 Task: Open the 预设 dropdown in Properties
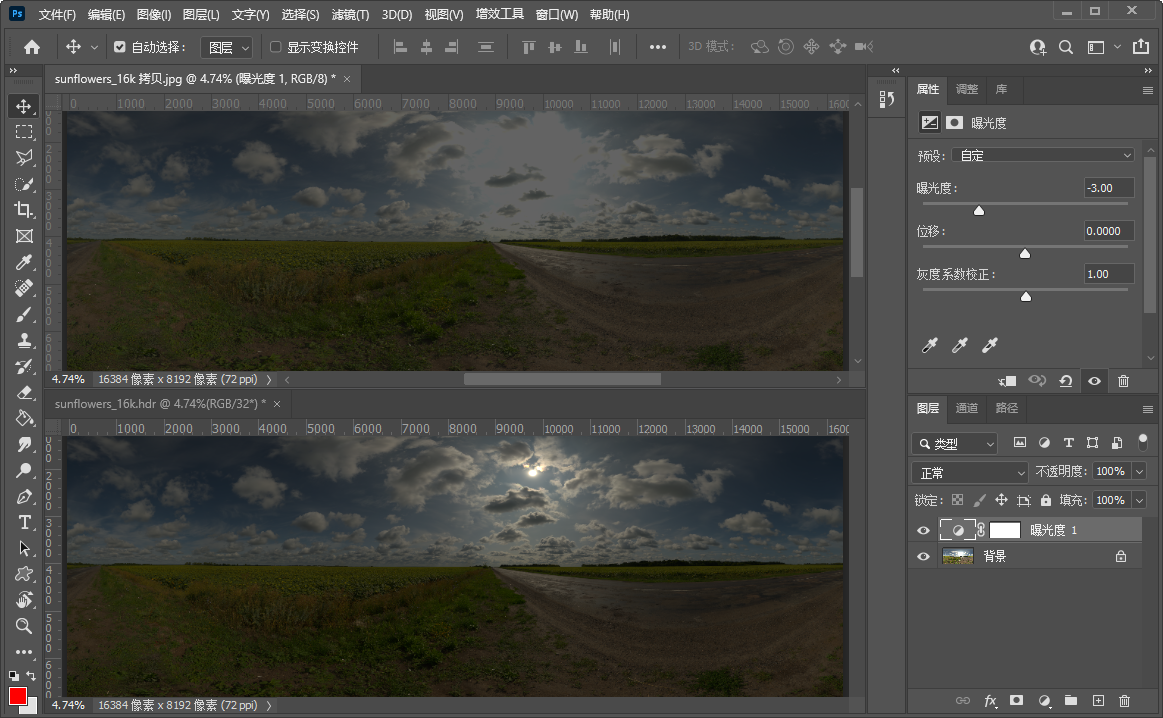coord(1042,155)
